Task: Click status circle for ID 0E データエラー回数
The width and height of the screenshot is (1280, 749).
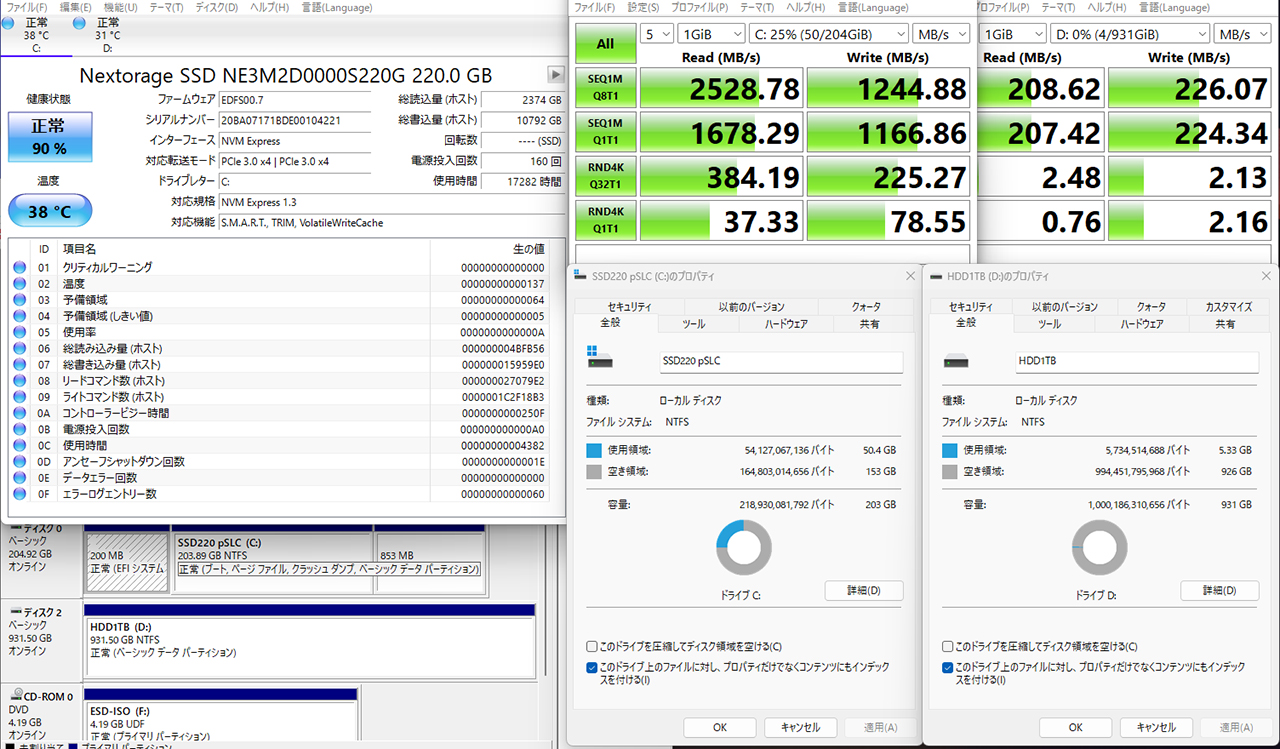Action: pyautogui.click(x=19, y=478)
